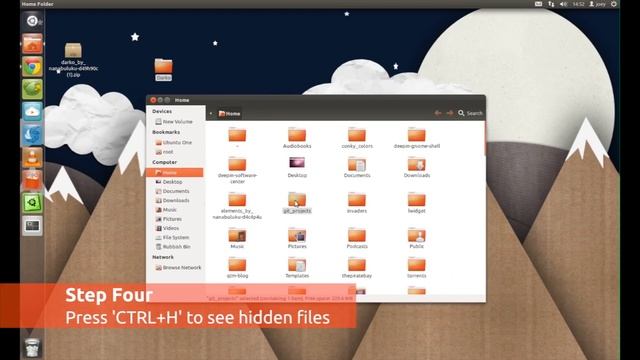Select Browse Network in the sidebar
Viewport: 640px width, 360px height.
[178, 267]
